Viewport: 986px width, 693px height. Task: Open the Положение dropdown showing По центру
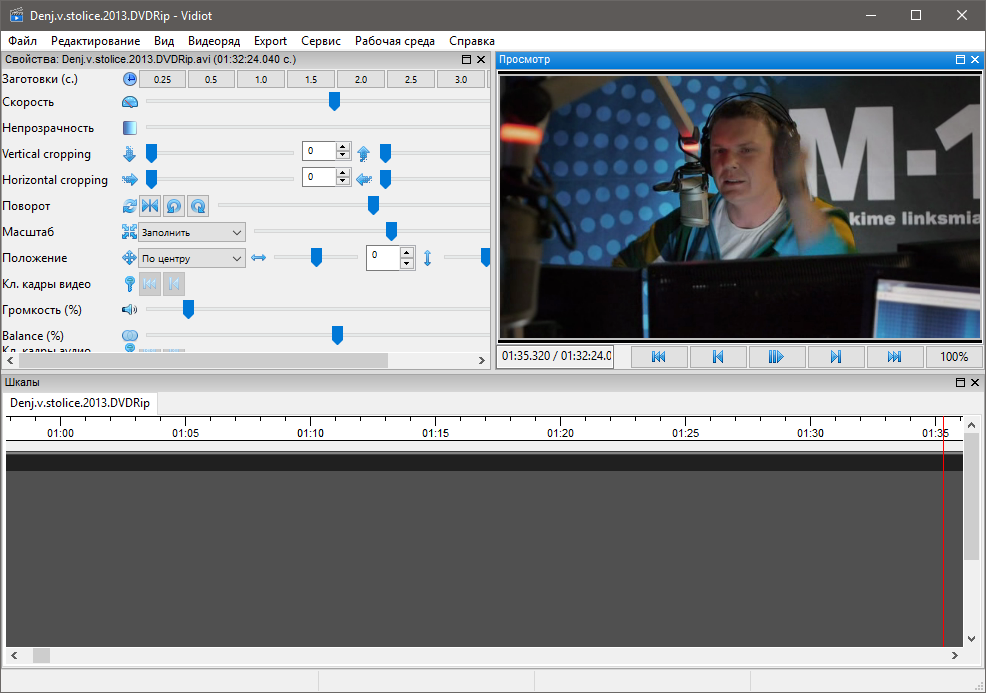coord(192,258)
